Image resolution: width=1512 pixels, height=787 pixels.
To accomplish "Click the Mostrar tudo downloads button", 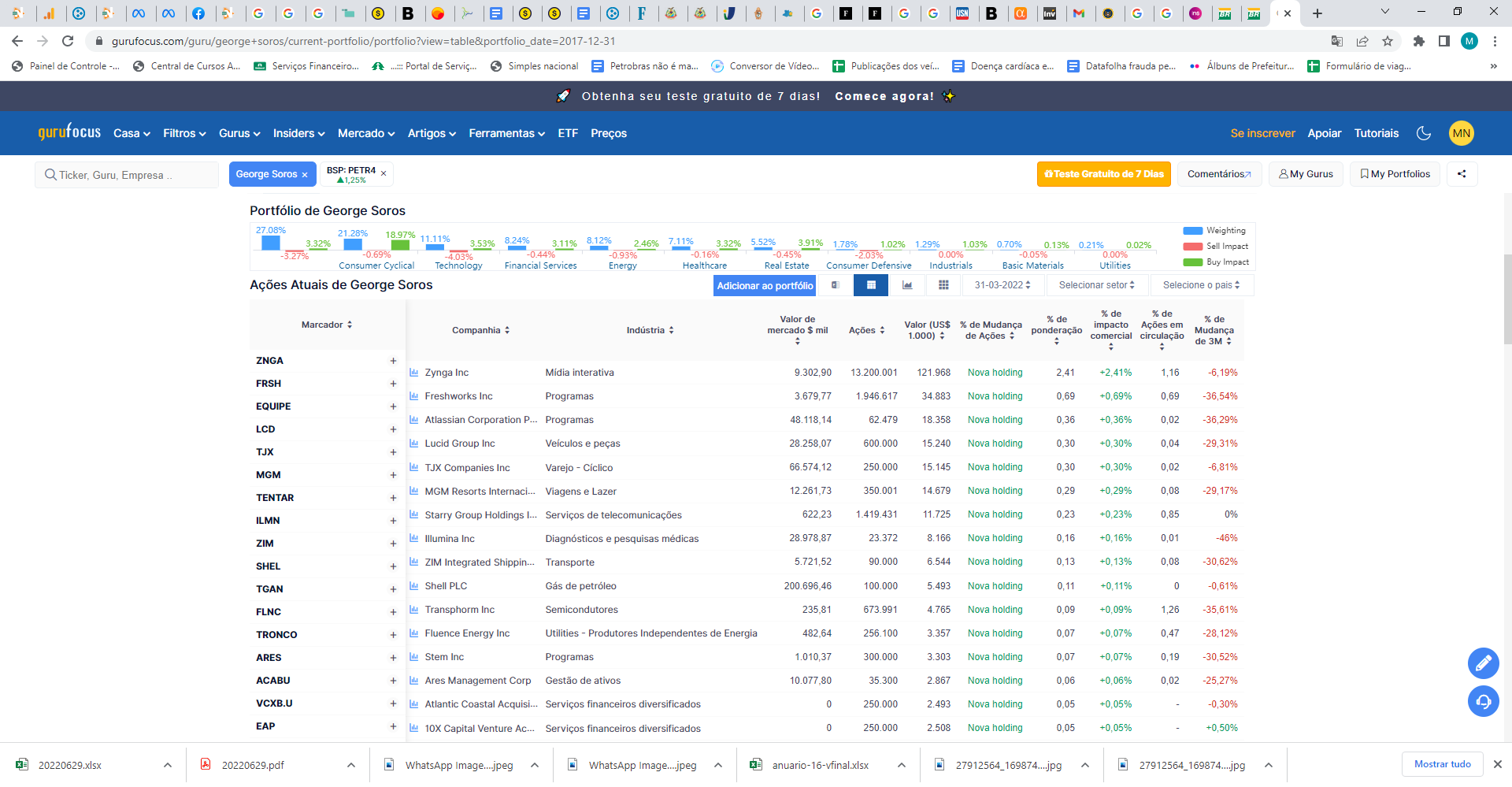I will tap(1442, 764).
